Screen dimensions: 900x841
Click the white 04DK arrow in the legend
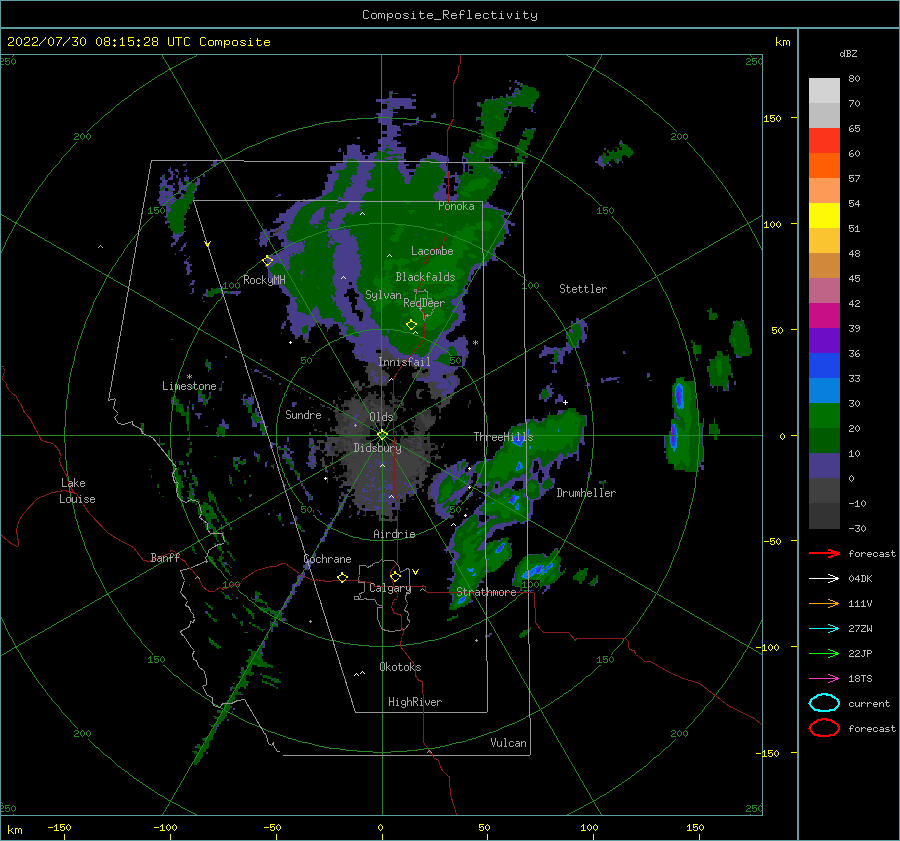pos(824,578)
